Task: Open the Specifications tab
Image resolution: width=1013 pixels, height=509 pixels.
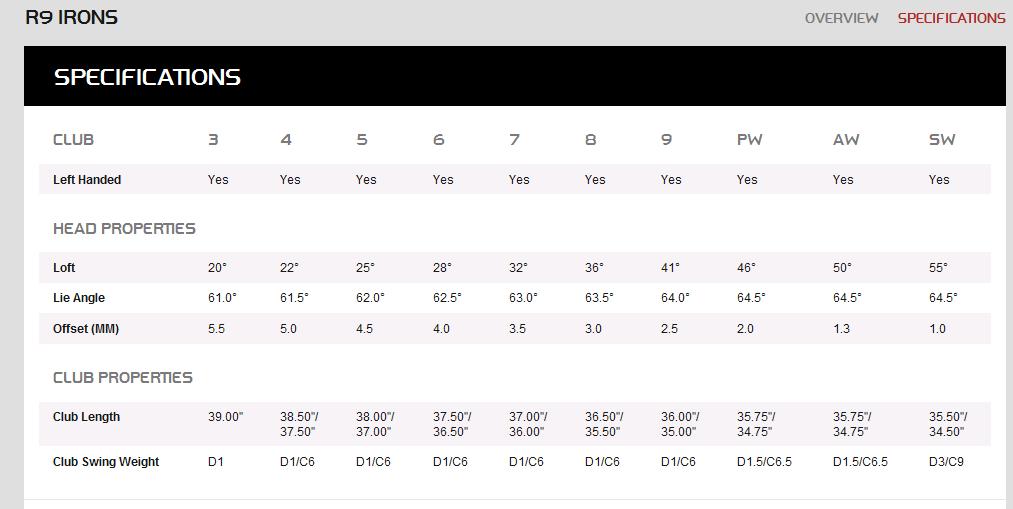Action: click(x=952, y=18)
